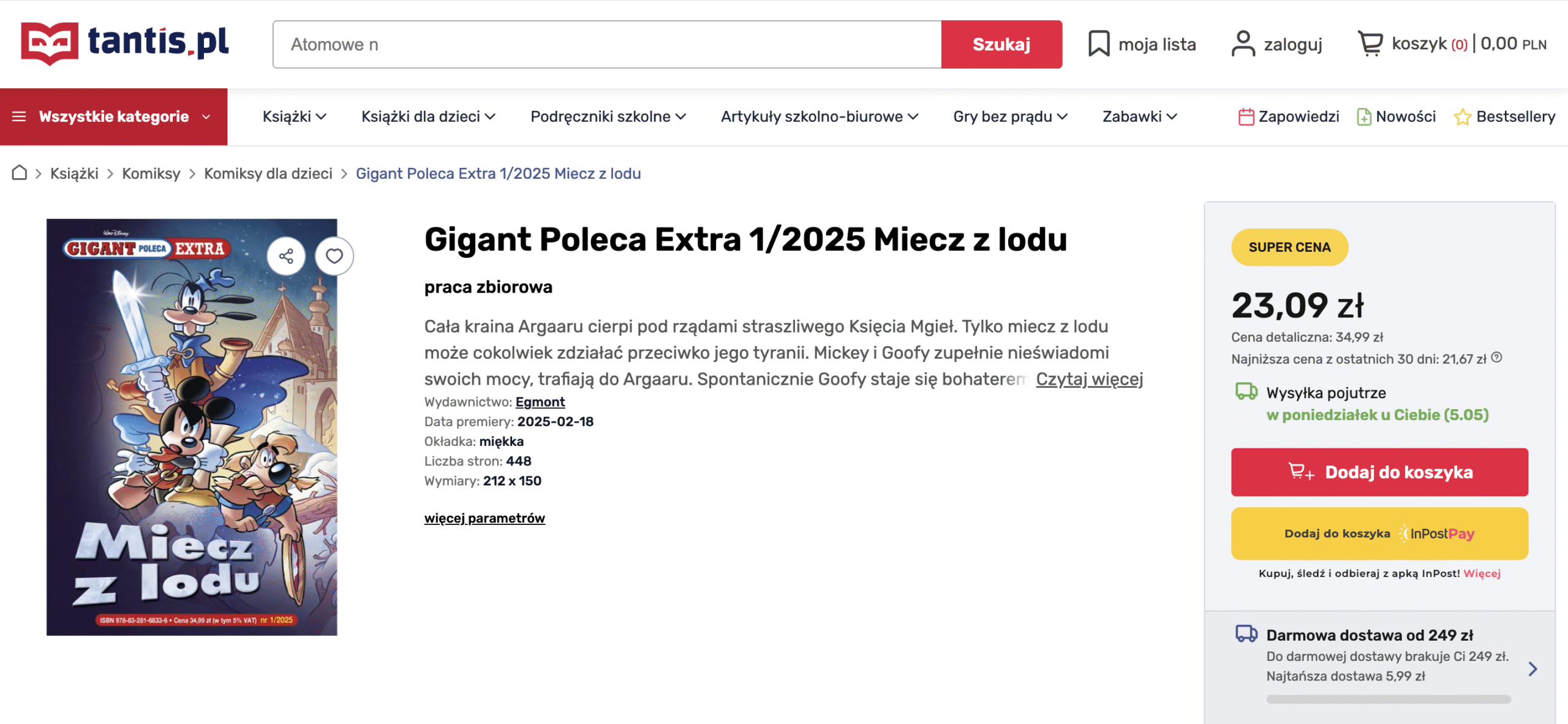
Task: Click the green delivery truck icon
Action: click(x=1246, y=391)
